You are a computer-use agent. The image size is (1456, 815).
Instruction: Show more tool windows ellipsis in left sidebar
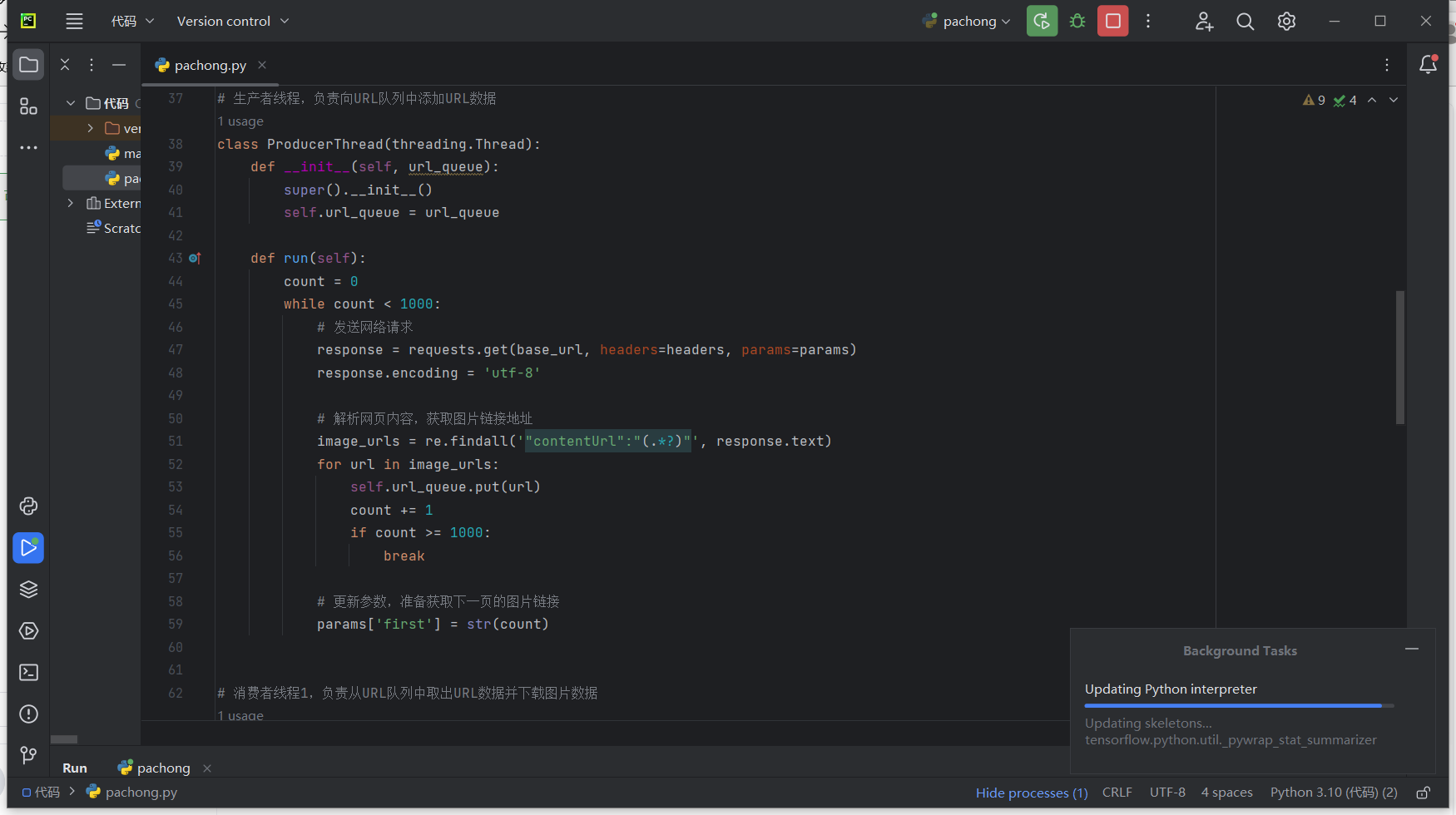point(28,148)
